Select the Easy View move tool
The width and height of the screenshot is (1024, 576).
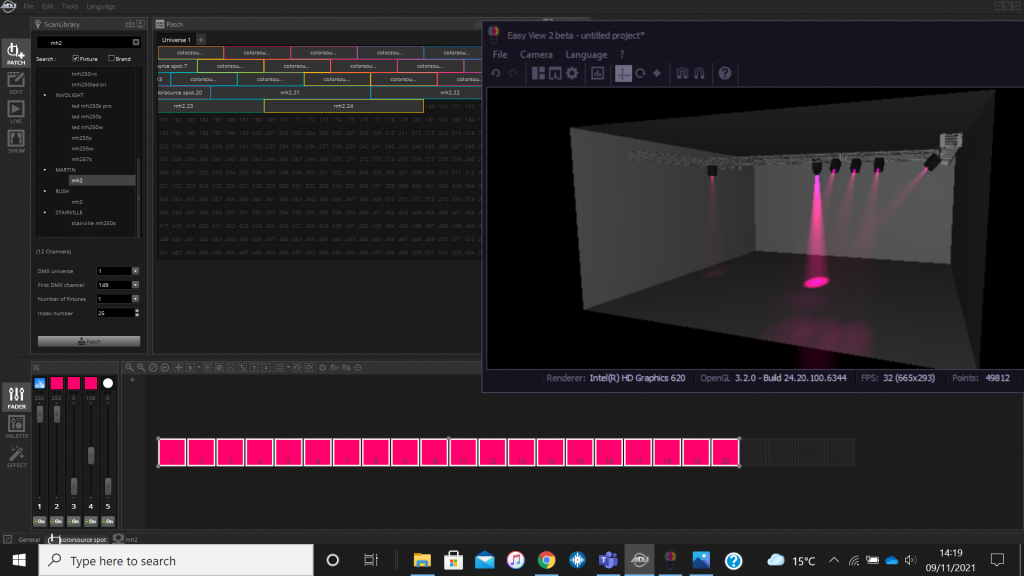(623, 73)
